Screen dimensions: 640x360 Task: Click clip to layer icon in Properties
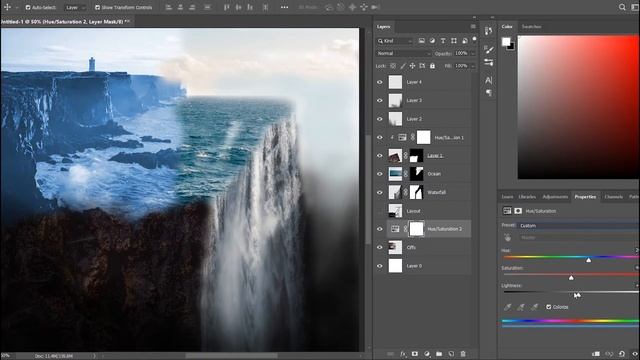596,354
